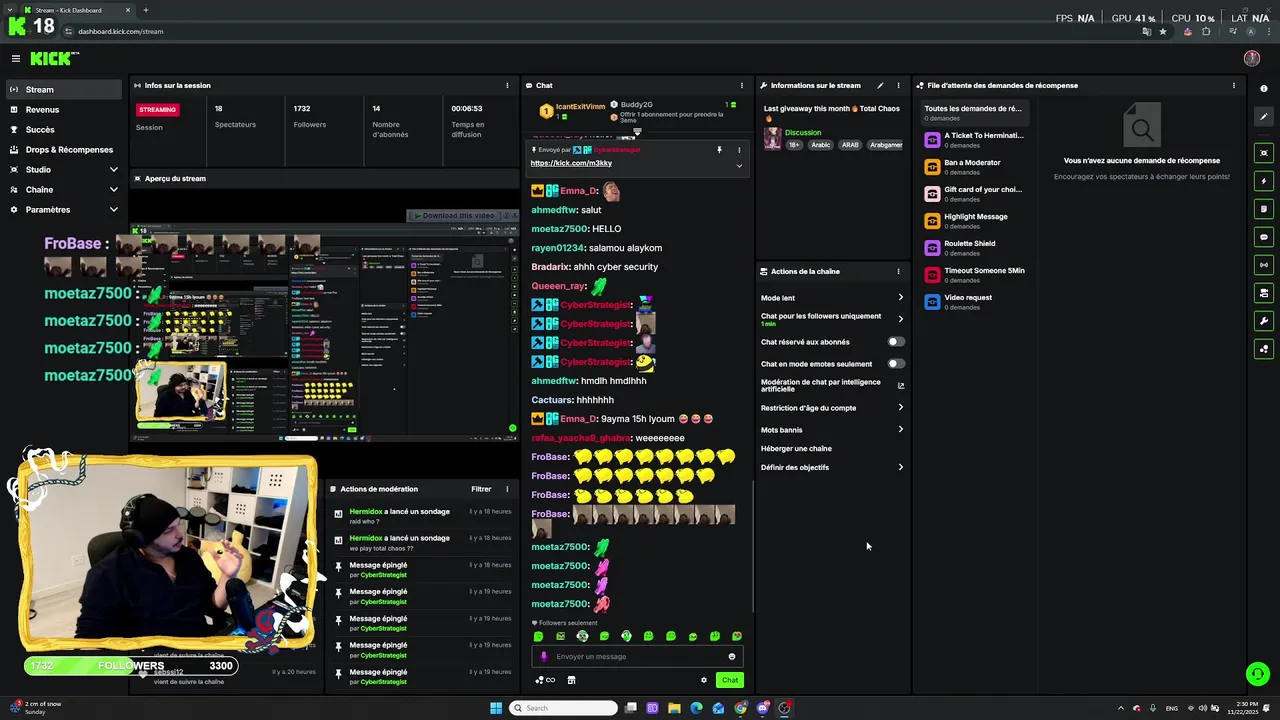The width and height of the screenshot is (1280, 720).
Task: Click the speech bubble icon in right sidebar
Action: click(x=1264, y=237)
